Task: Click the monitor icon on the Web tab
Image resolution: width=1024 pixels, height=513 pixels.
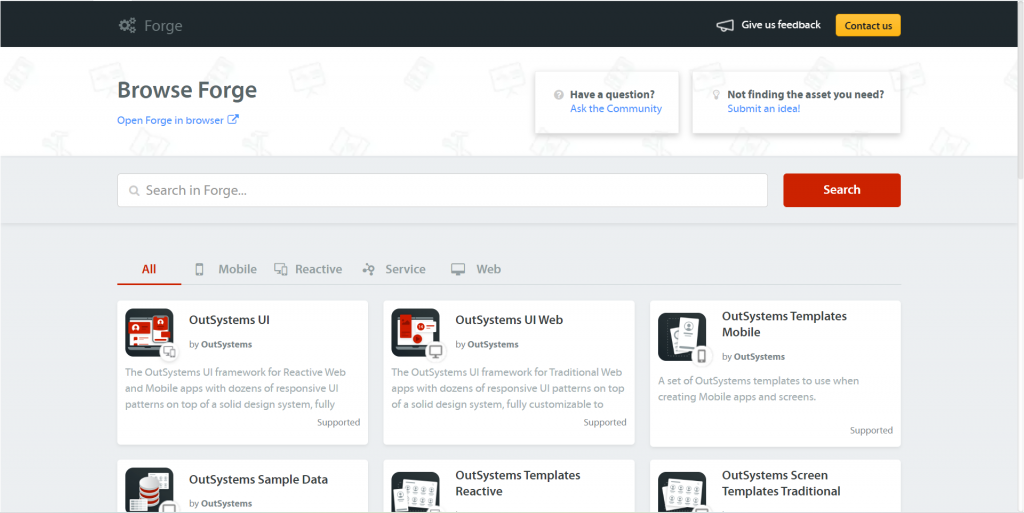Action: [x=458, y=269]
